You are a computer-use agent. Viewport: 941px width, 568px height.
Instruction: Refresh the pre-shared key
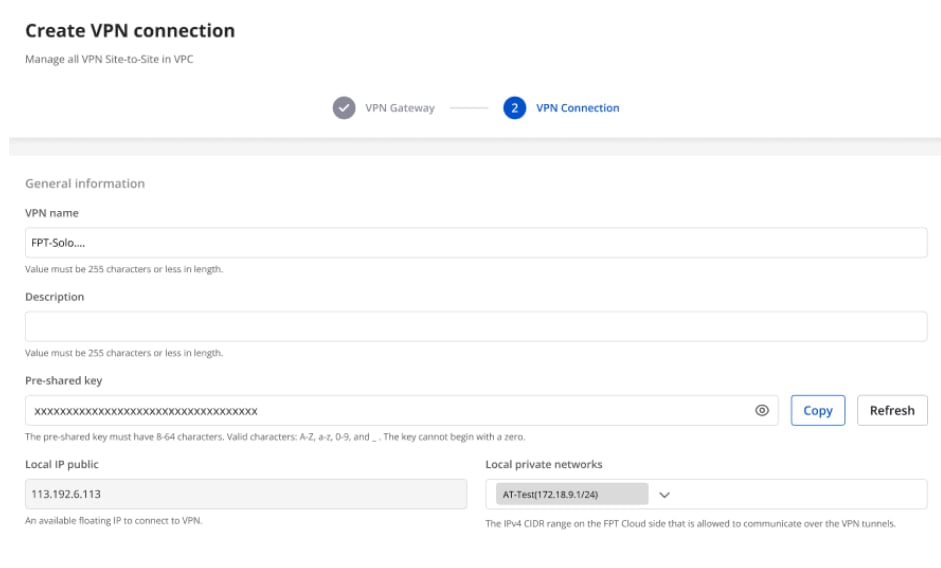[x=892, y=410]
